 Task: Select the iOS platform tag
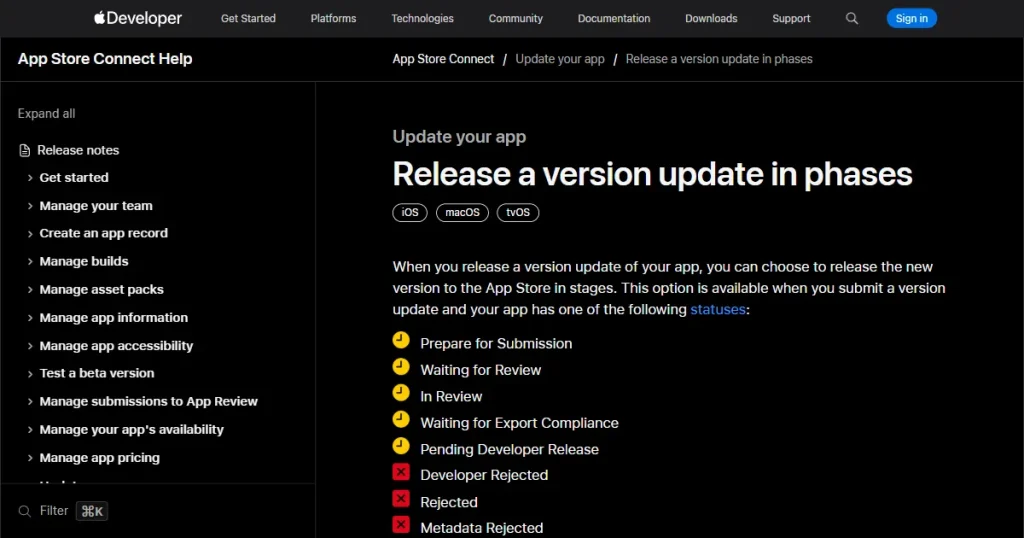pyautogui.click(x=410, y=212)
